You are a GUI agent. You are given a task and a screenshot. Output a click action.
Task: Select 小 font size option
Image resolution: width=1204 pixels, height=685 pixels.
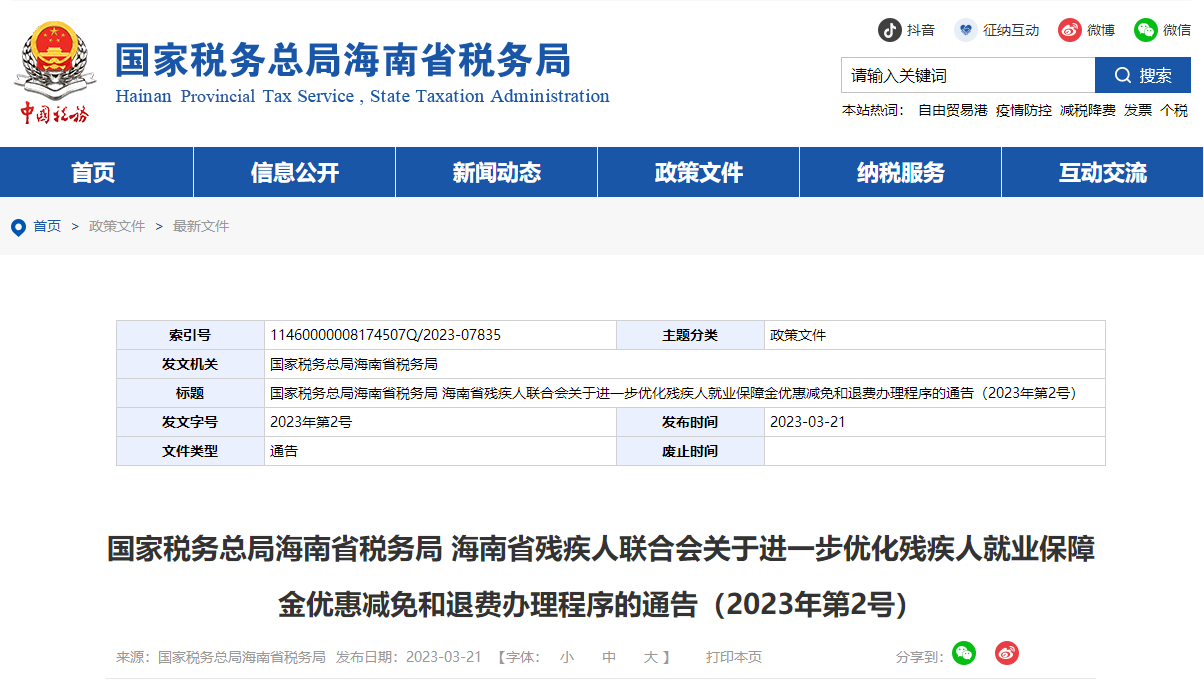pos(567,657)
